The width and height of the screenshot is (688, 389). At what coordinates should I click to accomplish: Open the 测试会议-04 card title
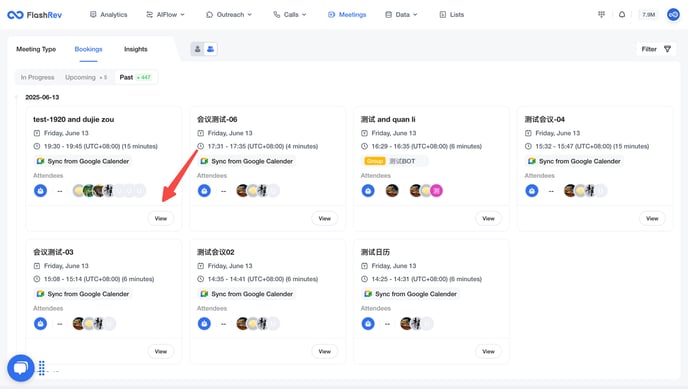click(x=545, y=119)
